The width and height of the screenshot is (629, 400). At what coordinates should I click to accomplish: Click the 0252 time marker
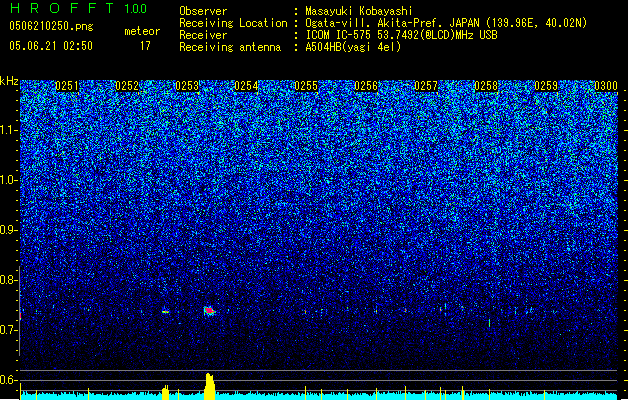tap(127, 86)
